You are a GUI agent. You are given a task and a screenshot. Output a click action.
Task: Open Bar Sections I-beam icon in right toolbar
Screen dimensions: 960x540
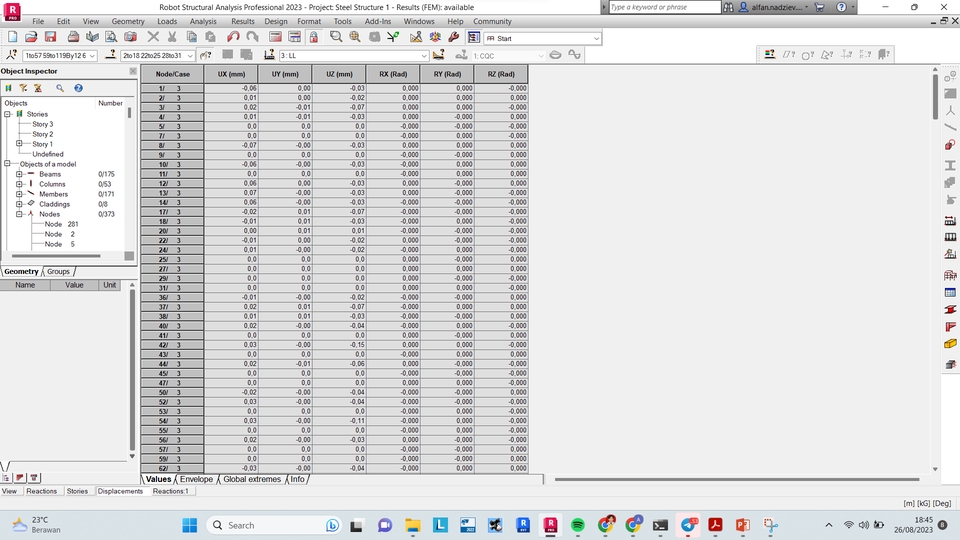click(x=950, y=165)
